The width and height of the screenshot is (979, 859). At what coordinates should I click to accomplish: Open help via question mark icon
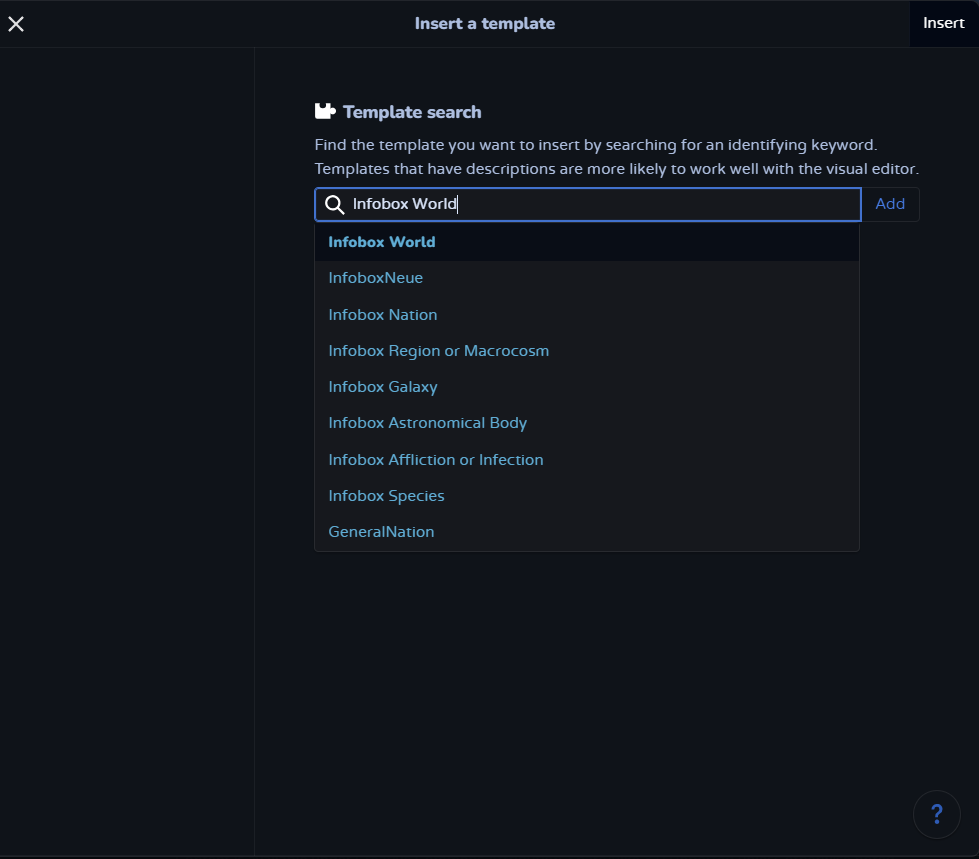click(936, 813)
